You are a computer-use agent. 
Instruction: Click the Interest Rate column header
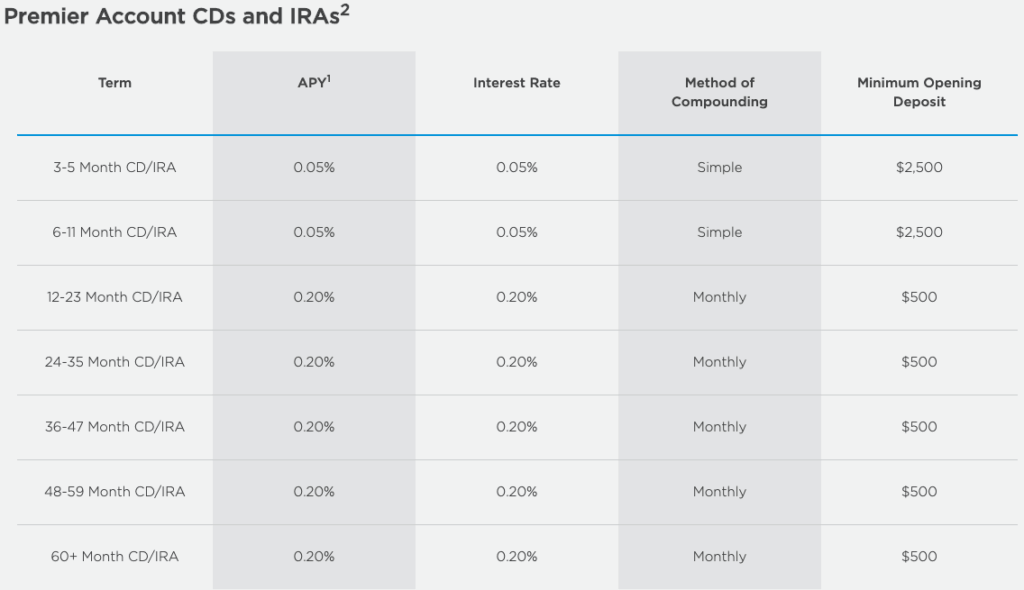tap(517, 83)
